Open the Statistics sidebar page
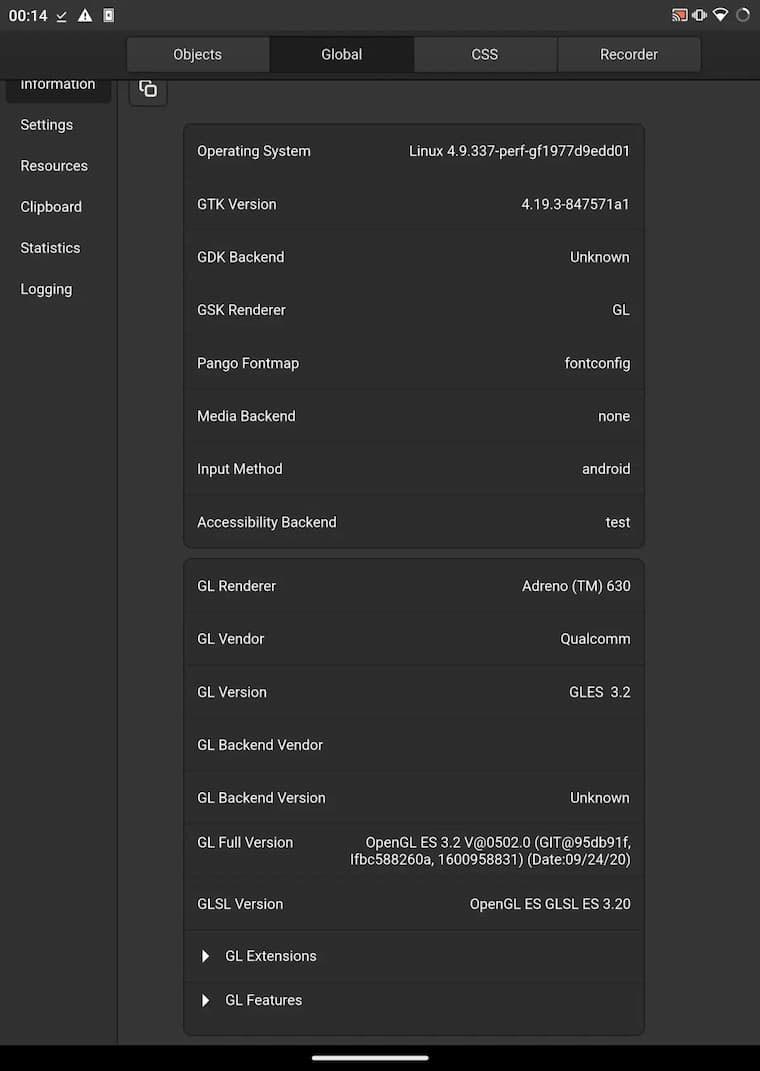The height and width of the screenshot is (1071, 760). (50, 248)
